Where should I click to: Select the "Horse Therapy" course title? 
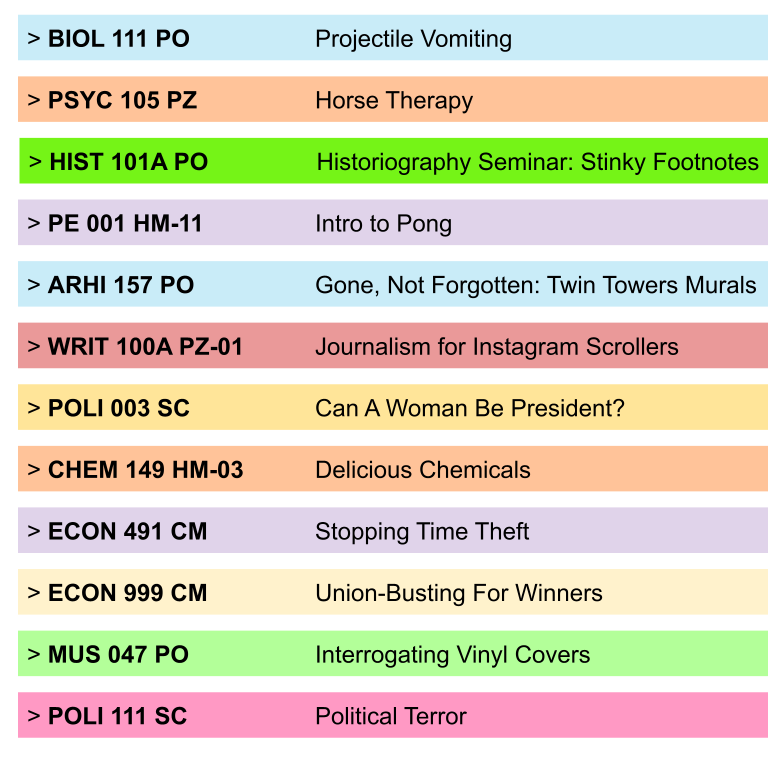(394, 100)
